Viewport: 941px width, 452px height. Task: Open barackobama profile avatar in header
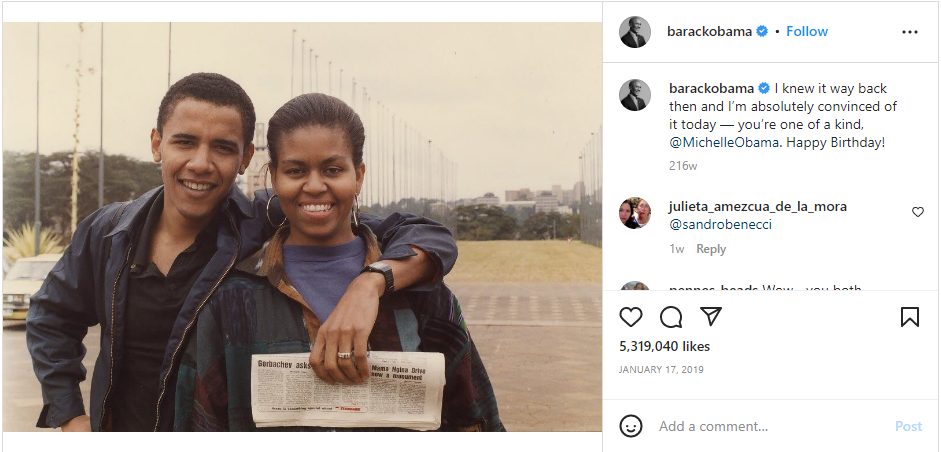click(635, 32)
